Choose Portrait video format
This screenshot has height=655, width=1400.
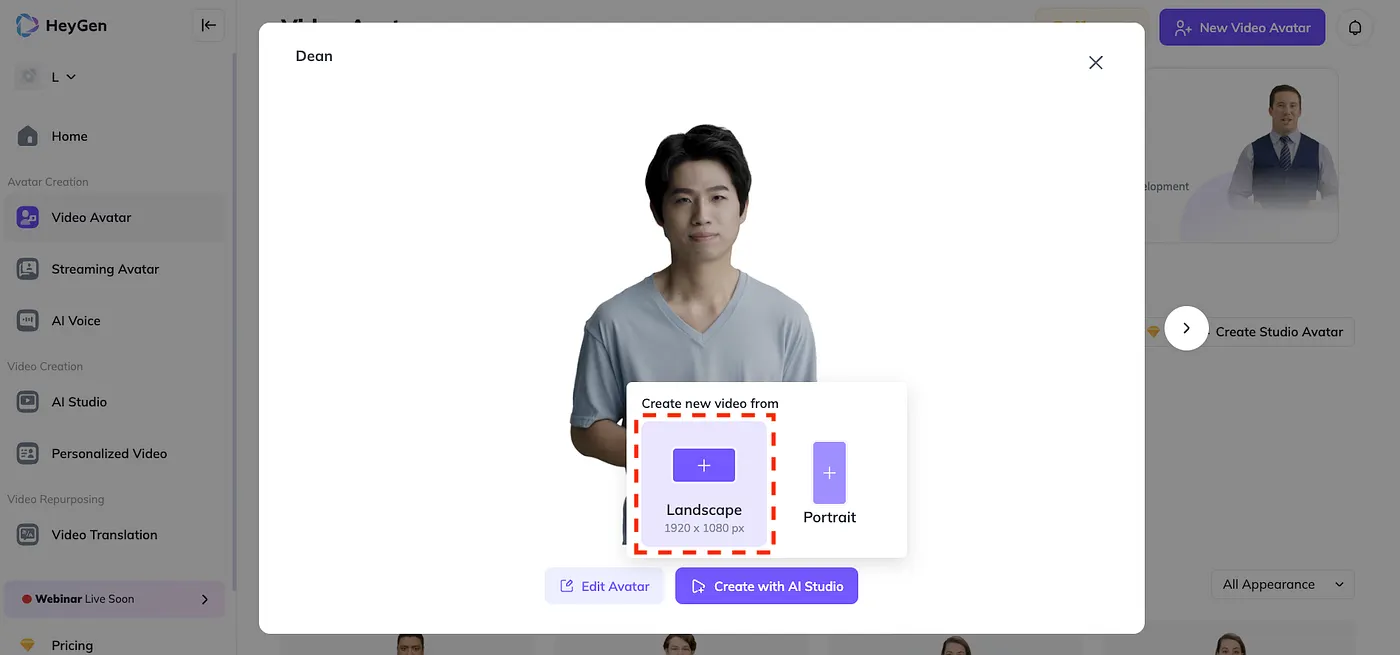pos(829,484)
